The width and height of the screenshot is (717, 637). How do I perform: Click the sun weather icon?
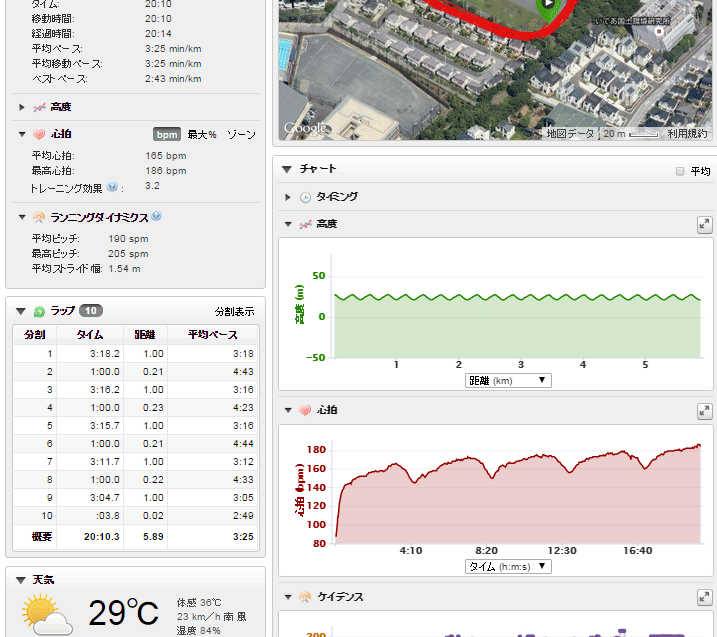(46, 613)
